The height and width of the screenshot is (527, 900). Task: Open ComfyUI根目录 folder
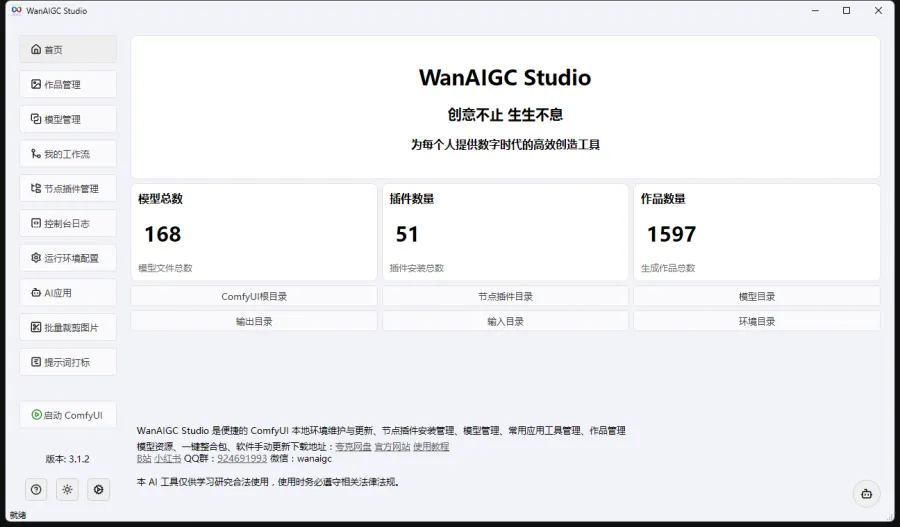(x=254, y=296)
